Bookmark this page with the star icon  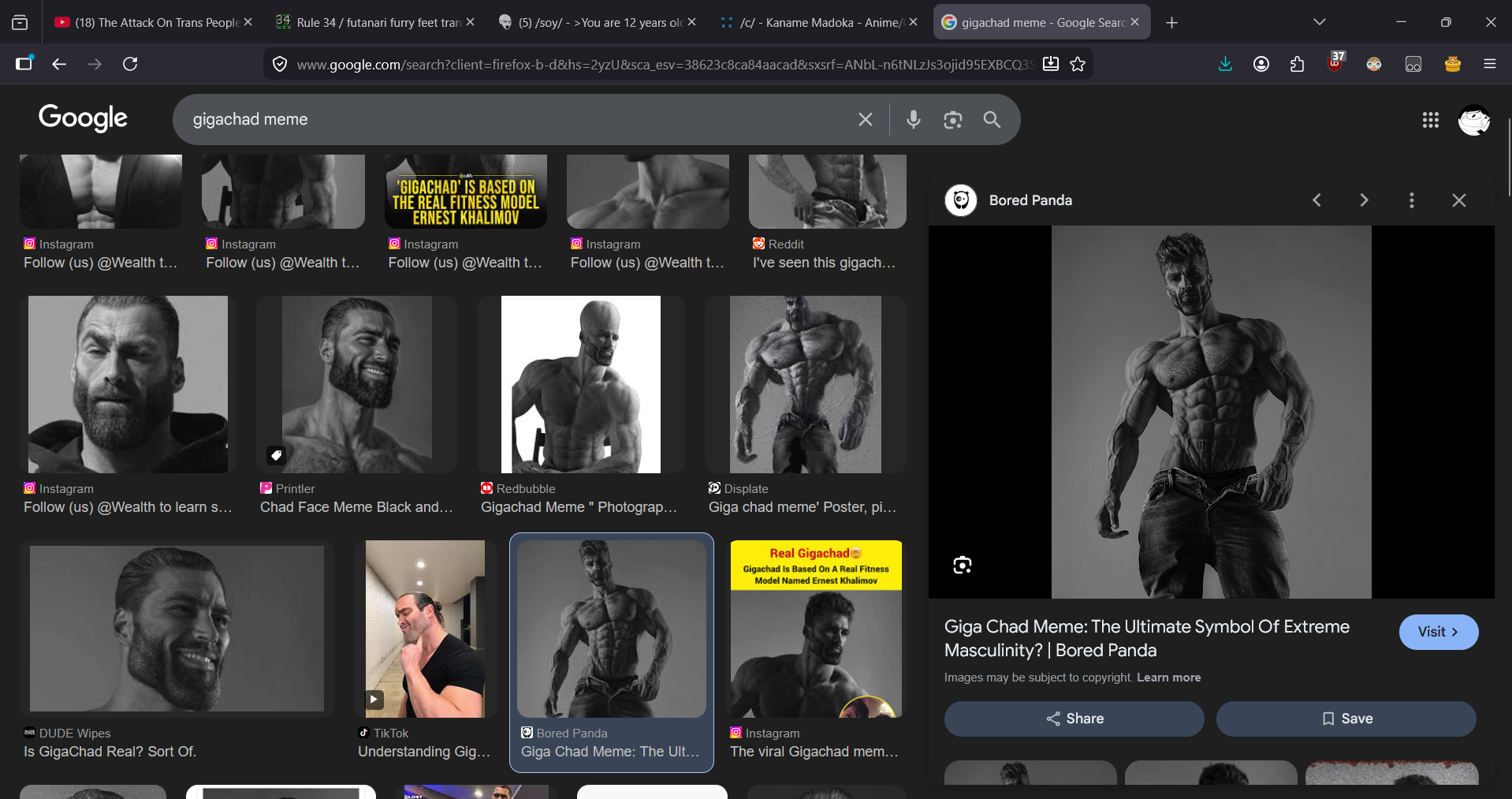pos(1078,64)
